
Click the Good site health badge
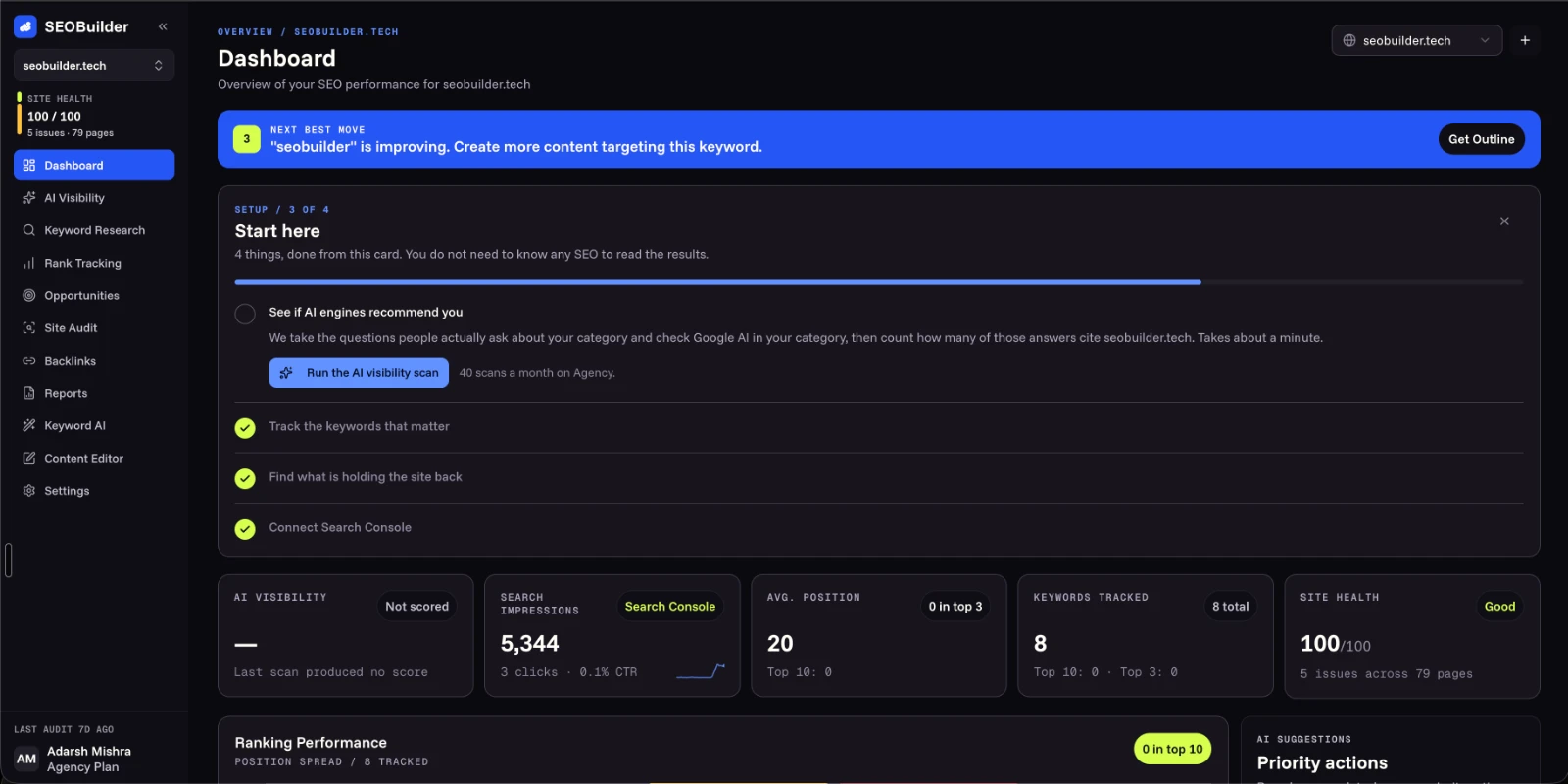pos(1499,607)
